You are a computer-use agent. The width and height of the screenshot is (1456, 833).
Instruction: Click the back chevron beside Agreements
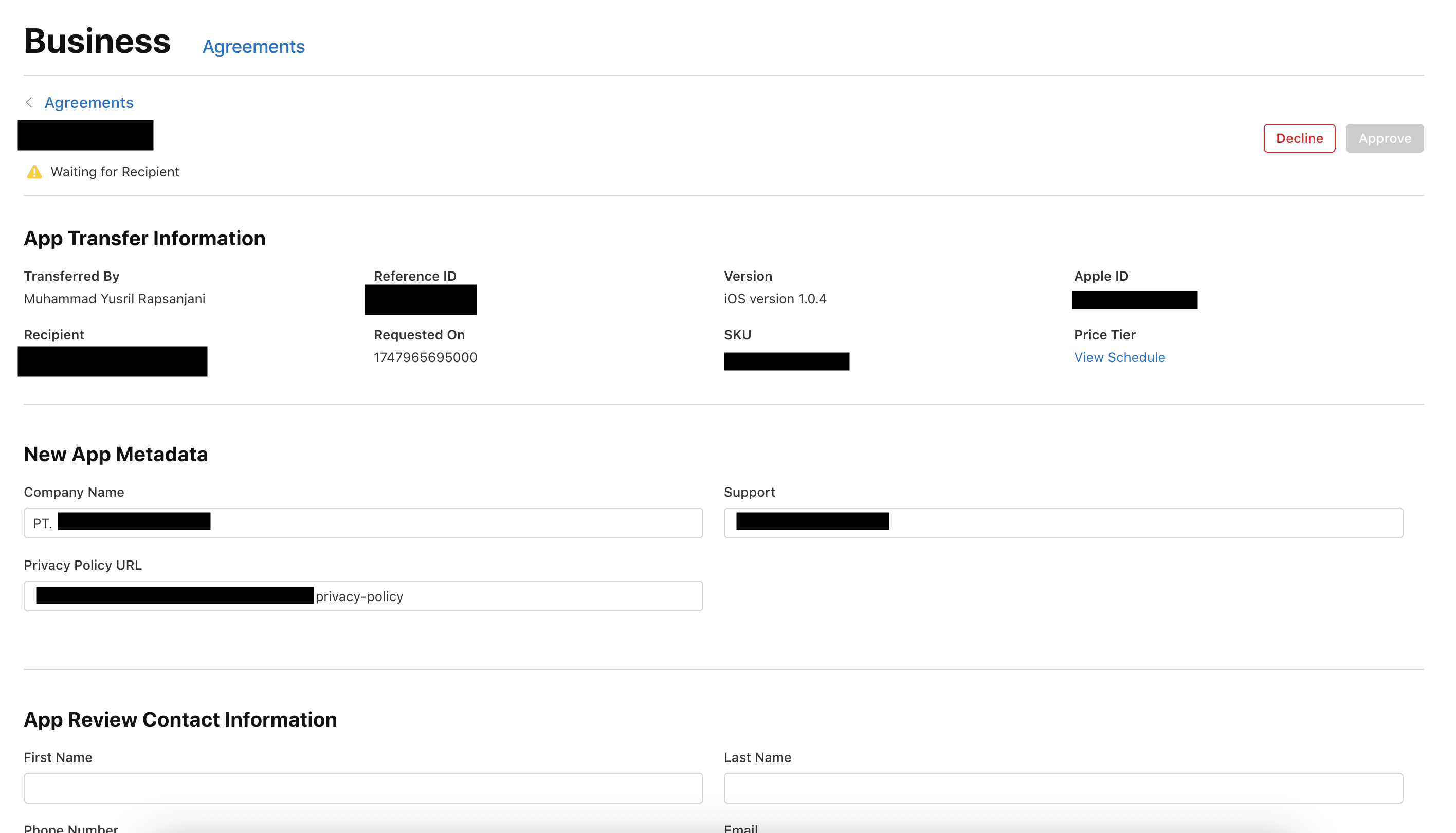[x=29, y=102]
